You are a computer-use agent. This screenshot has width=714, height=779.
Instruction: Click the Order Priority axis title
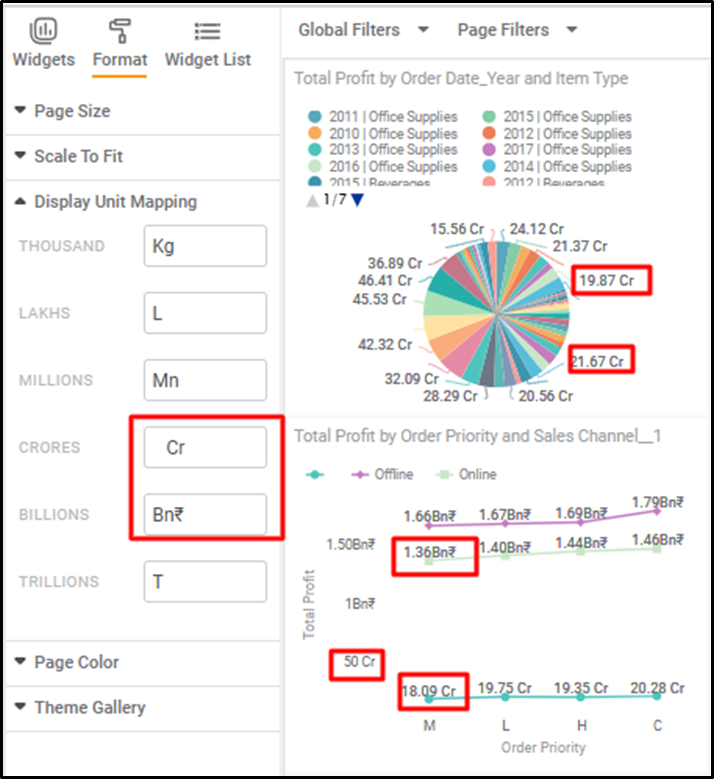point(543,748)
